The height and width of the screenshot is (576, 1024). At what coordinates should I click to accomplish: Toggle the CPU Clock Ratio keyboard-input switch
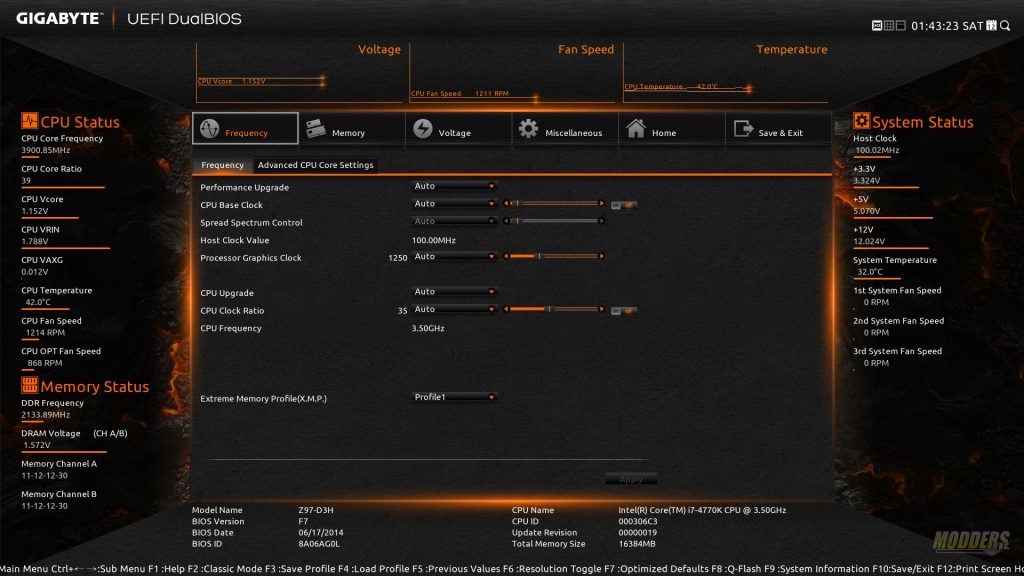[624, 311]
